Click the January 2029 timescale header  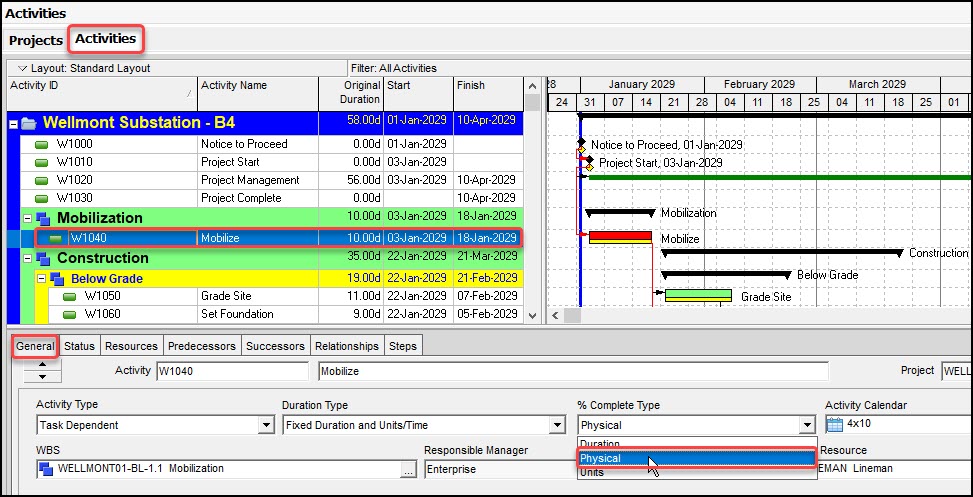642,84
